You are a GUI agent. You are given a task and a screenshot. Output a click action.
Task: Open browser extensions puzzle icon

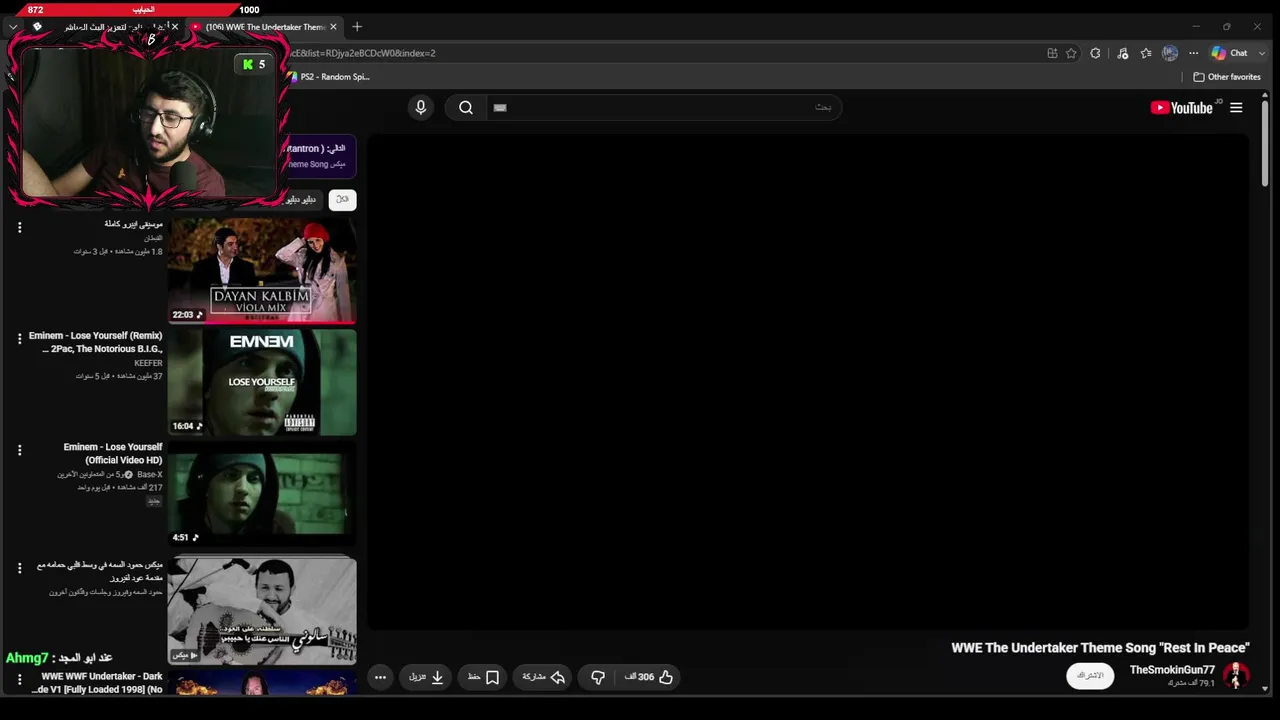1095,53
